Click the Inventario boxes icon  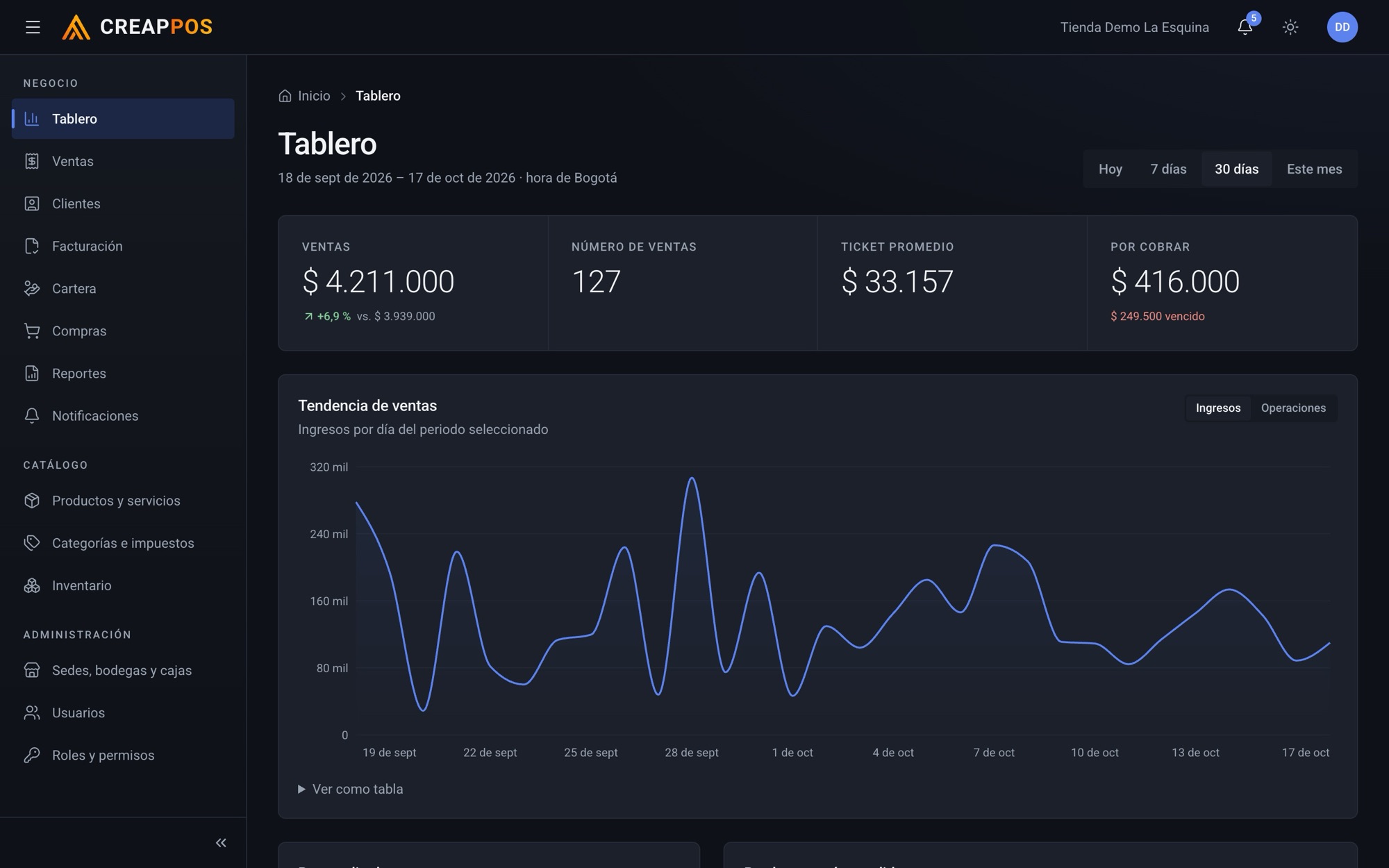click(32, 585)
